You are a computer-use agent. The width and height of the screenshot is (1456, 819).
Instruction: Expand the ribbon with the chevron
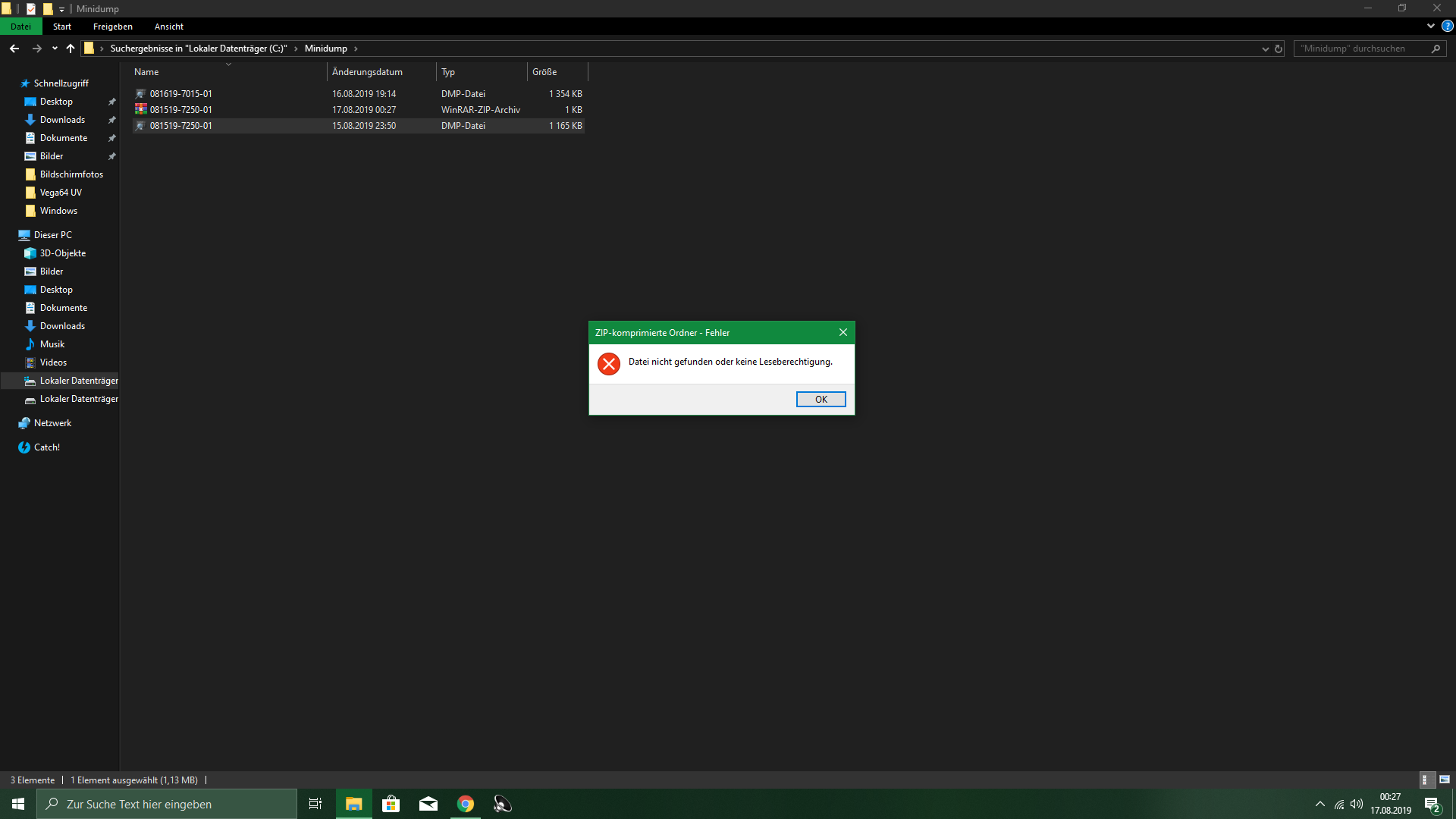tap(1430, 27)
